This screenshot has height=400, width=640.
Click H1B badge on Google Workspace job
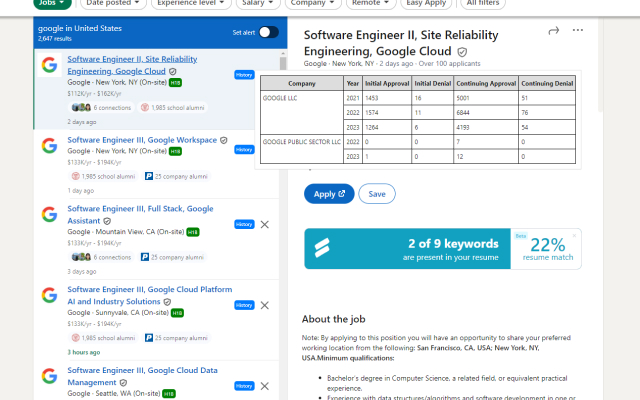tap(175, 151)
